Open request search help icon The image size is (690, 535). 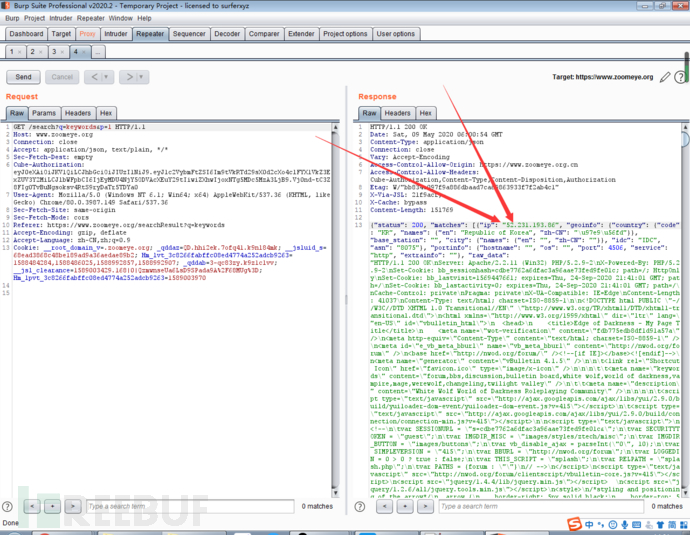tap(7, 506)
